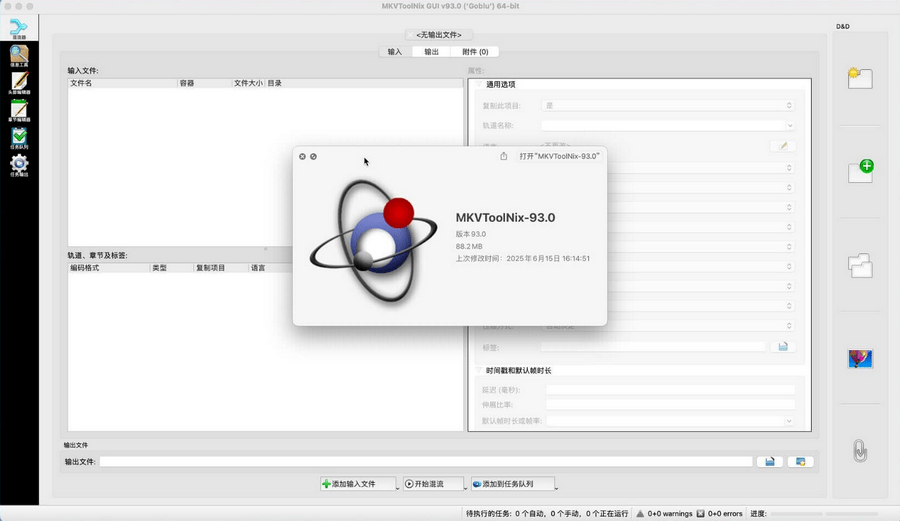The image size is (900, 521).
Task: Open the 章节编辑器 chapter editor
Action: click(x=19, y=110)
